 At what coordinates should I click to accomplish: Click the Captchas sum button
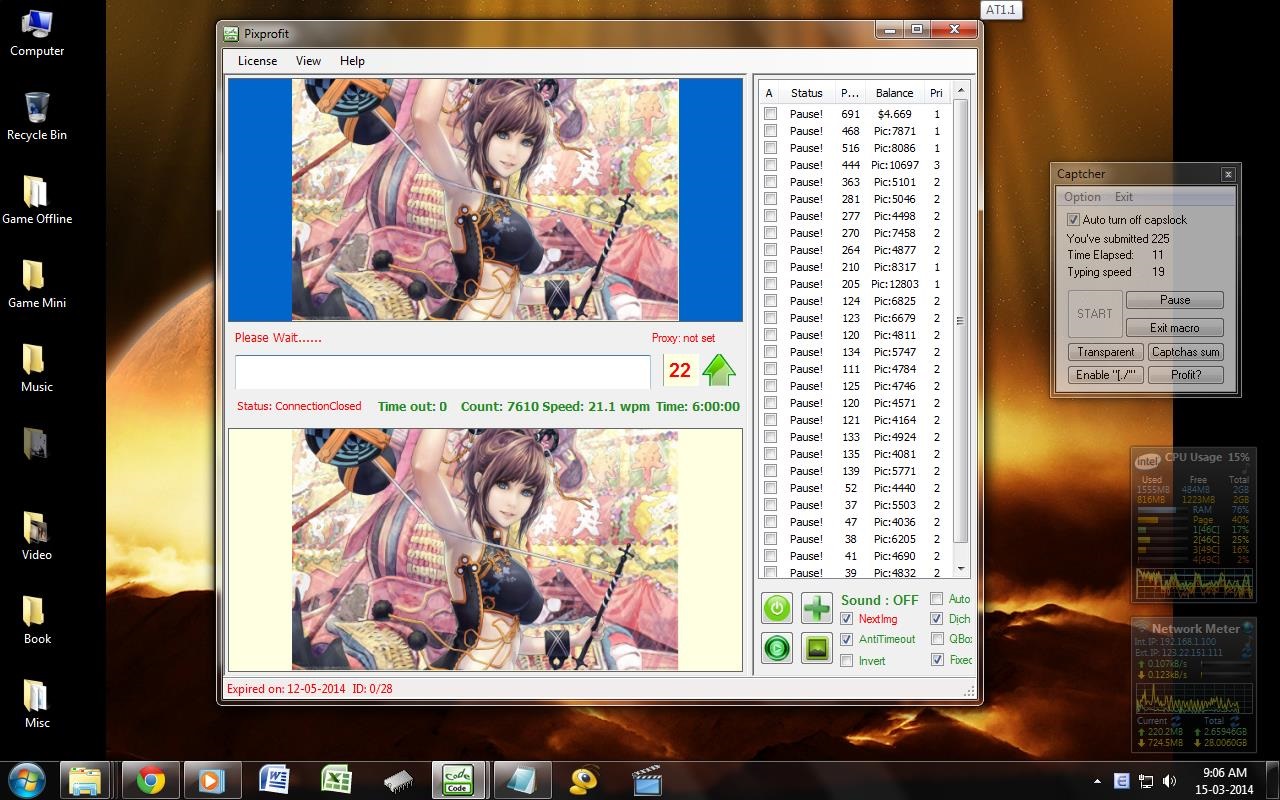[1186, 352]
